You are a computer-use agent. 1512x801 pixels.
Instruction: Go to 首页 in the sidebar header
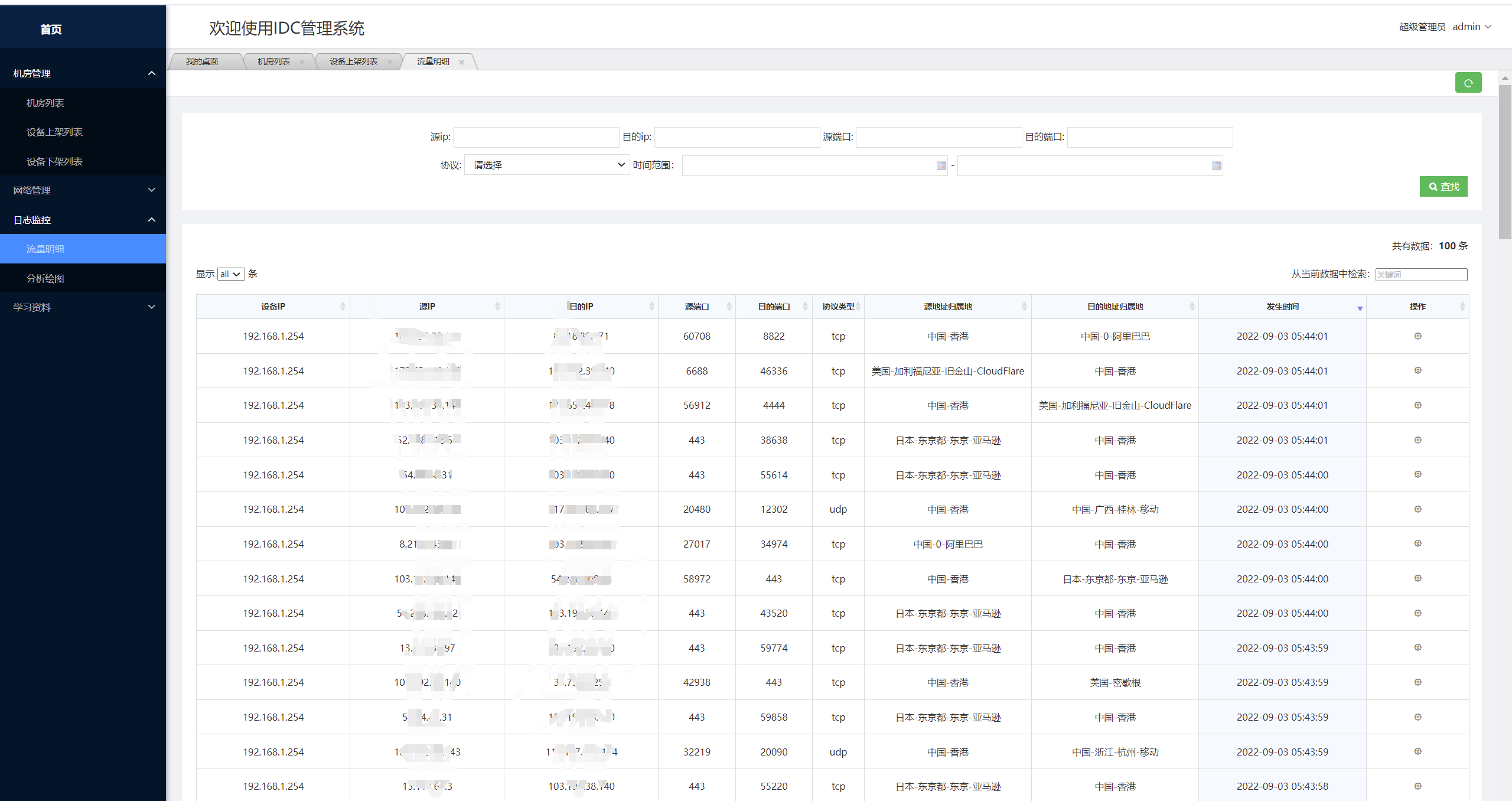point(51,29)
